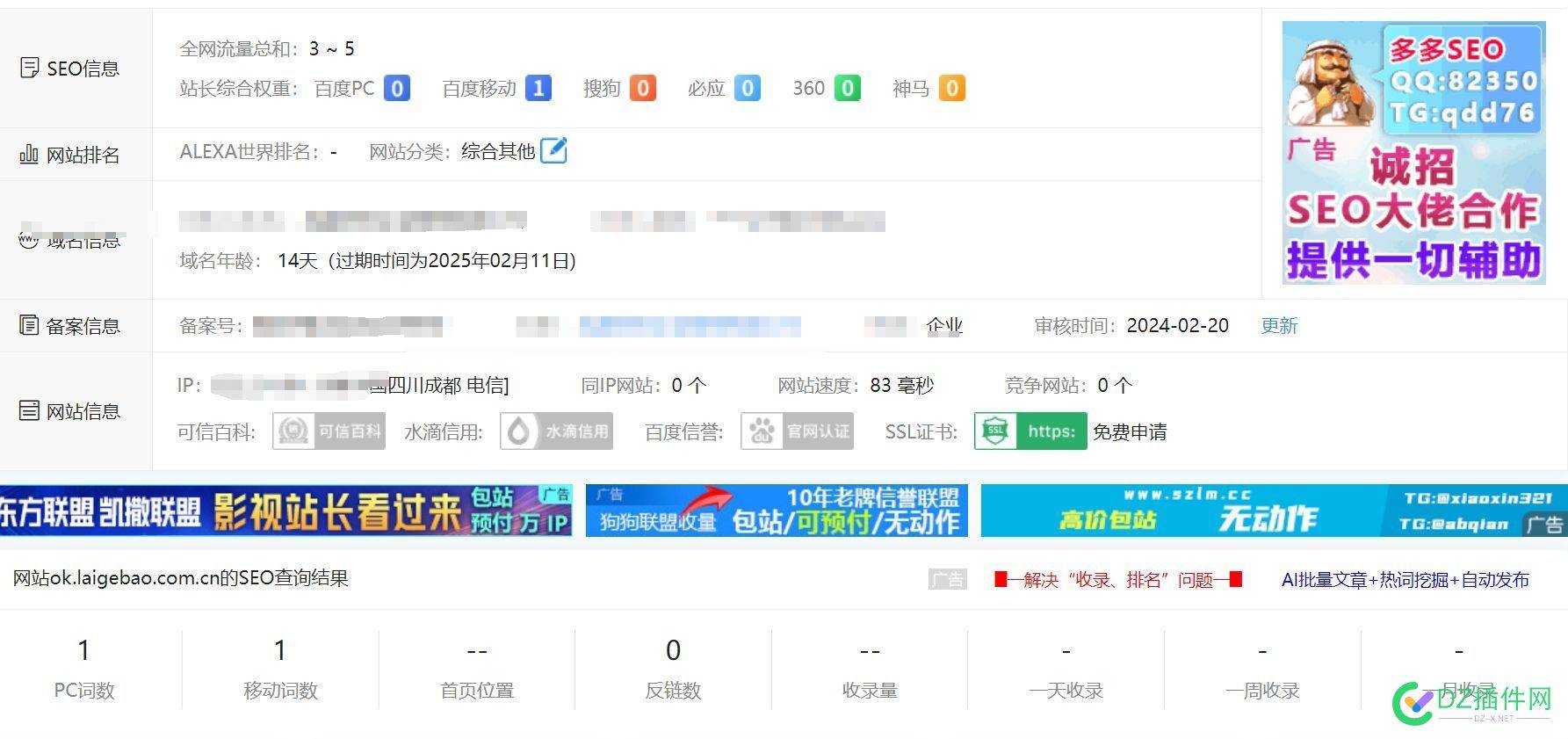Click ALEXA世界排名 label

[x=249, y=151]
